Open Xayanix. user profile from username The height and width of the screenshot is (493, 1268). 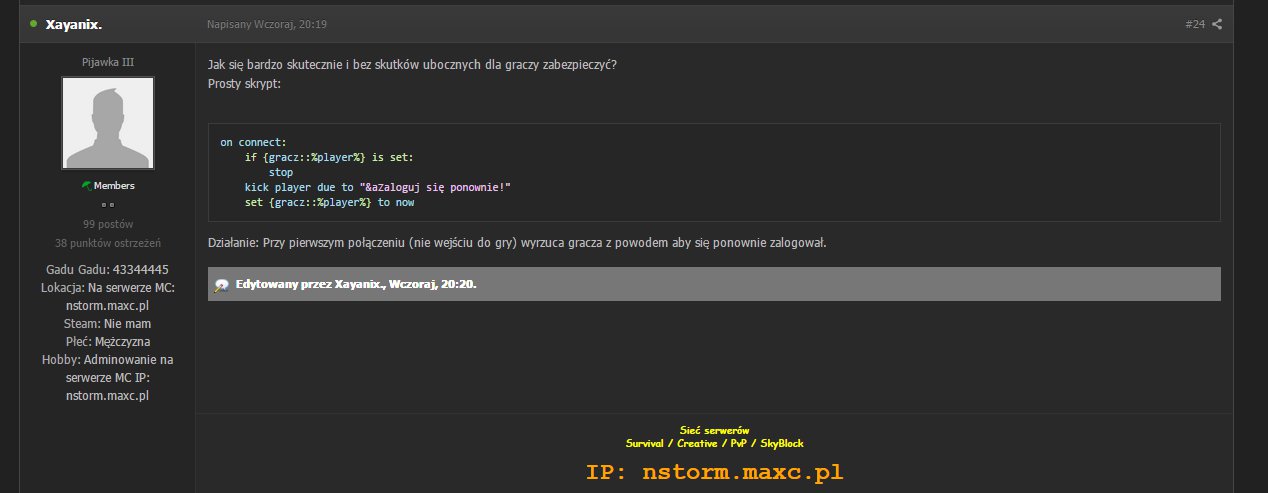[73, 24]
